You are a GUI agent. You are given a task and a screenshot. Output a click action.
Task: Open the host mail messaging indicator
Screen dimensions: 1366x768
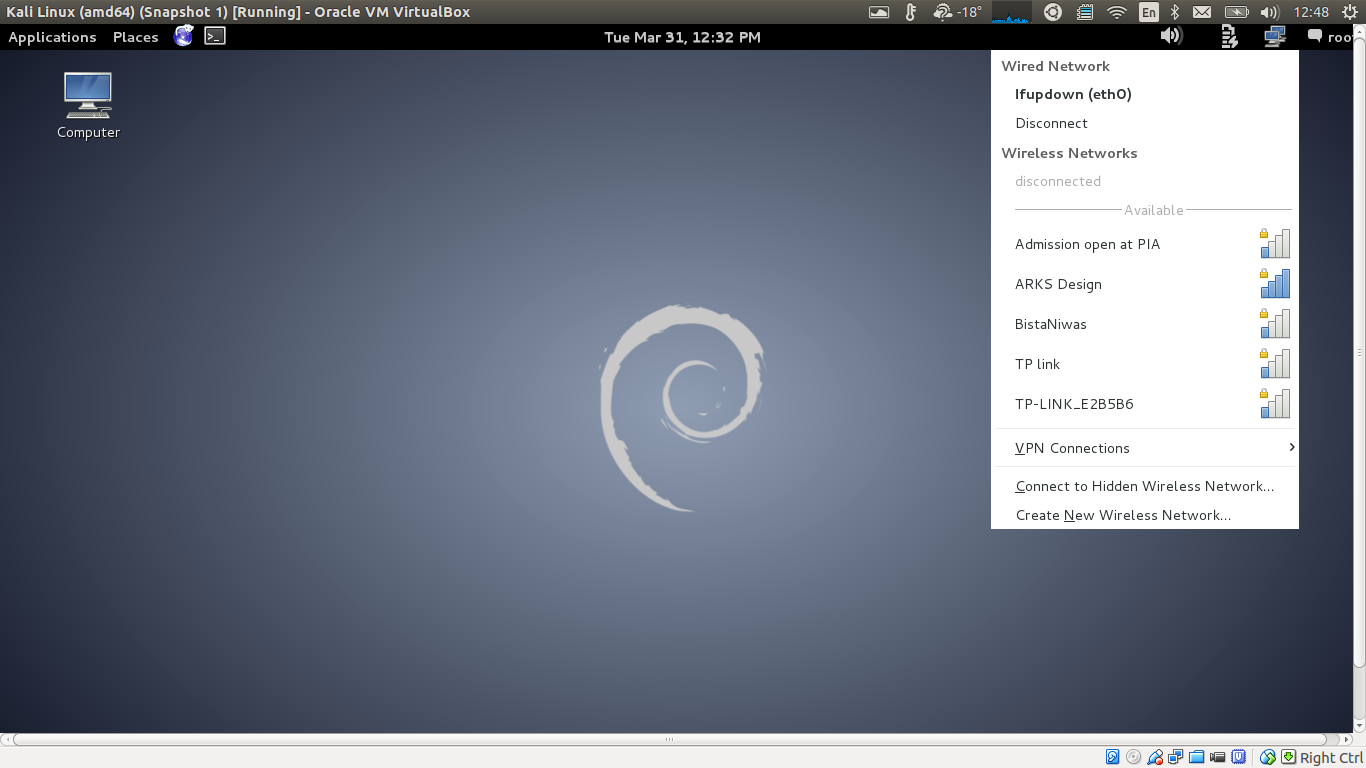click(x=1202, y=12)
